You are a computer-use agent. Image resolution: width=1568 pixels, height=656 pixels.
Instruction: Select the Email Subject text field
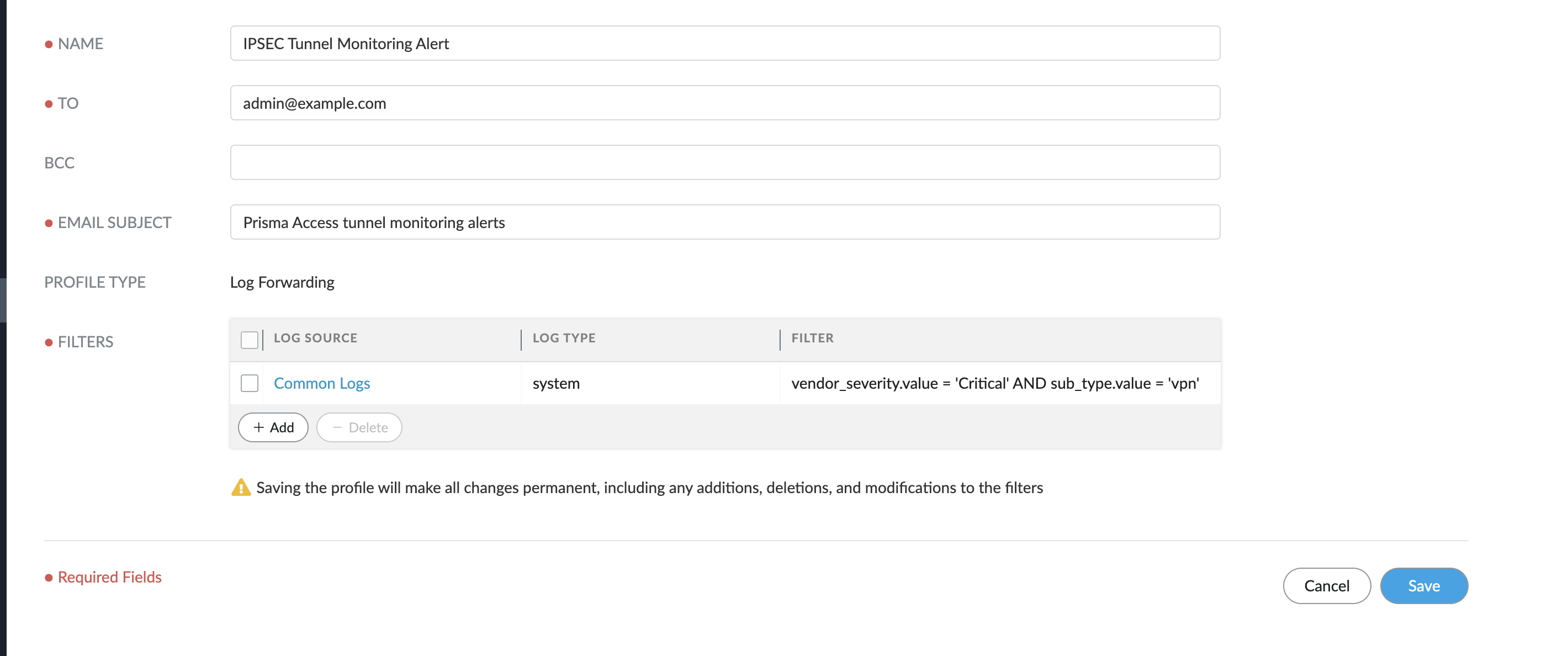[x=724, y=222]
